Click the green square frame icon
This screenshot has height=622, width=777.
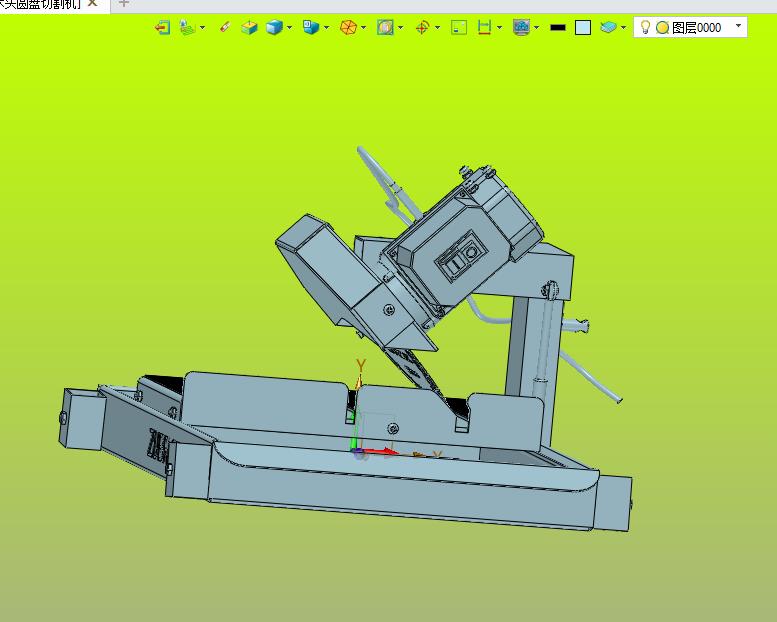(459, 27)
